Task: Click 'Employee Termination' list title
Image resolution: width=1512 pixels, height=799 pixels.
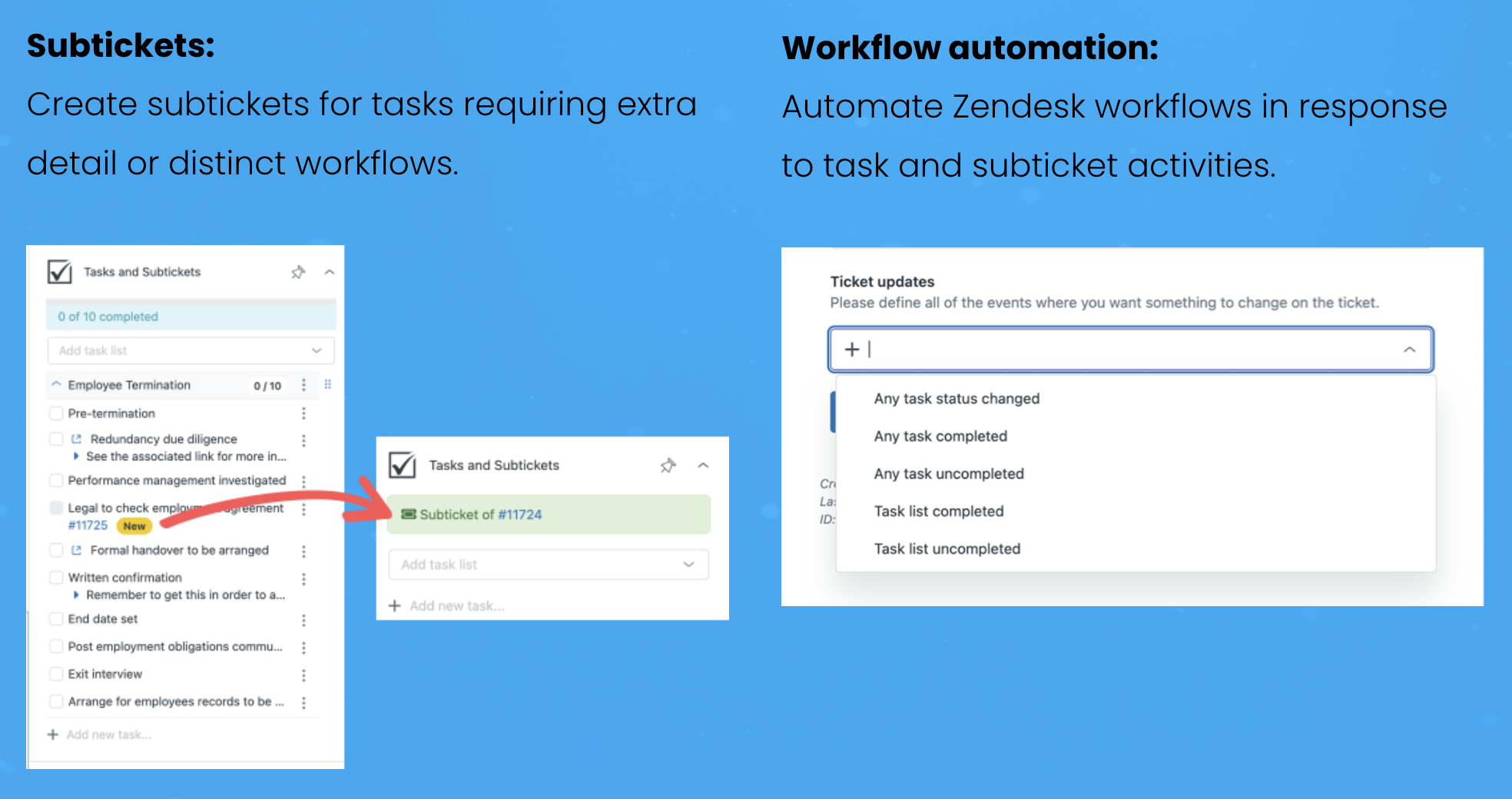Action: coord(129,385)
